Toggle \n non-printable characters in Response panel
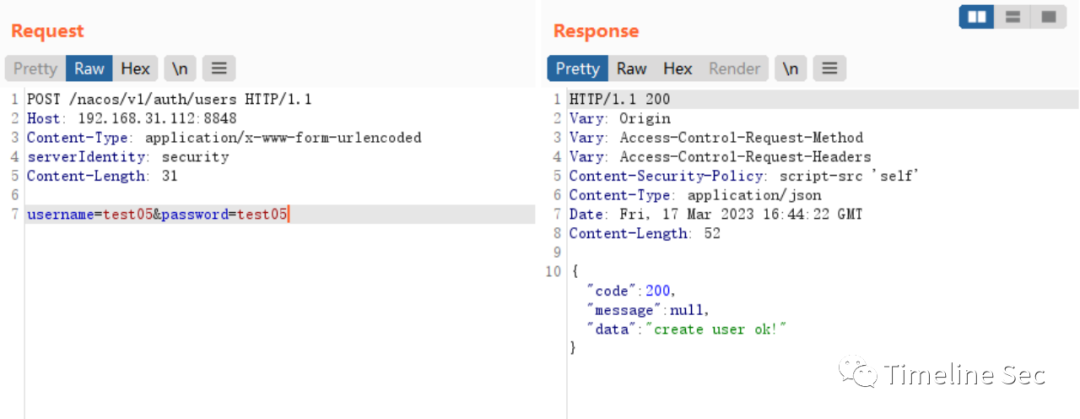1080x419 pixels. [791, 68]
